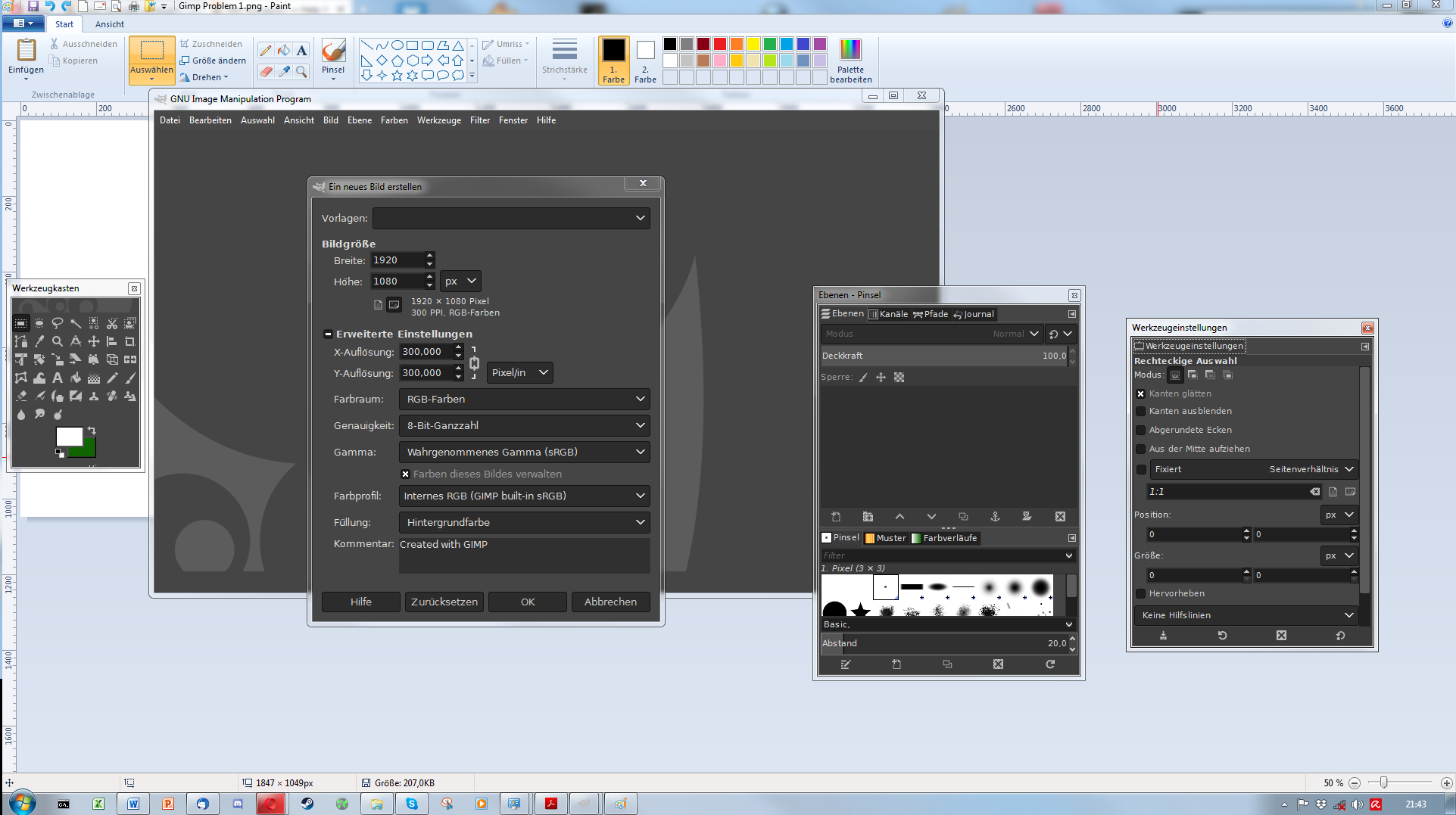Open the Werkzeuge menu in GIMP
Image resolution: width=1456 pixels, height=815 pixels.
[x=439, y=120]
